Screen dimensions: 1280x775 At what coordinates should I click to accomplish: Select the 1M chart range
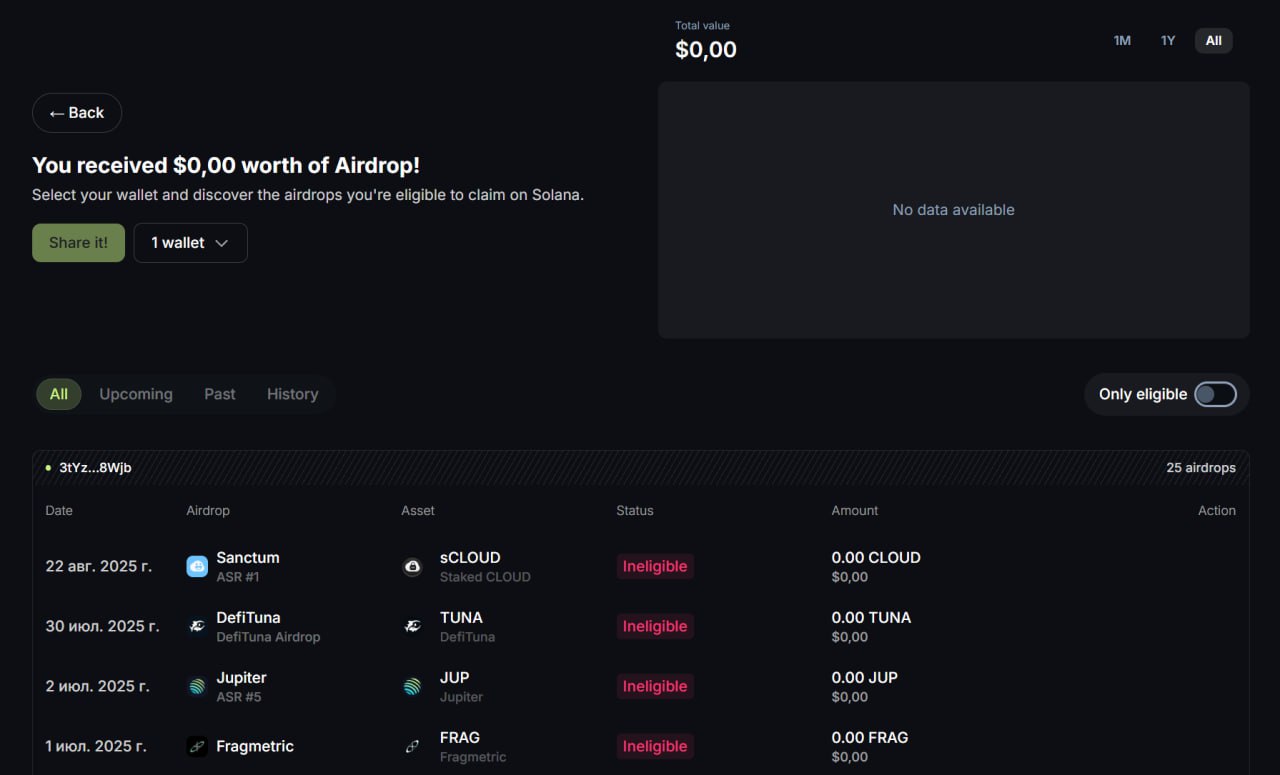(1122, 41)
